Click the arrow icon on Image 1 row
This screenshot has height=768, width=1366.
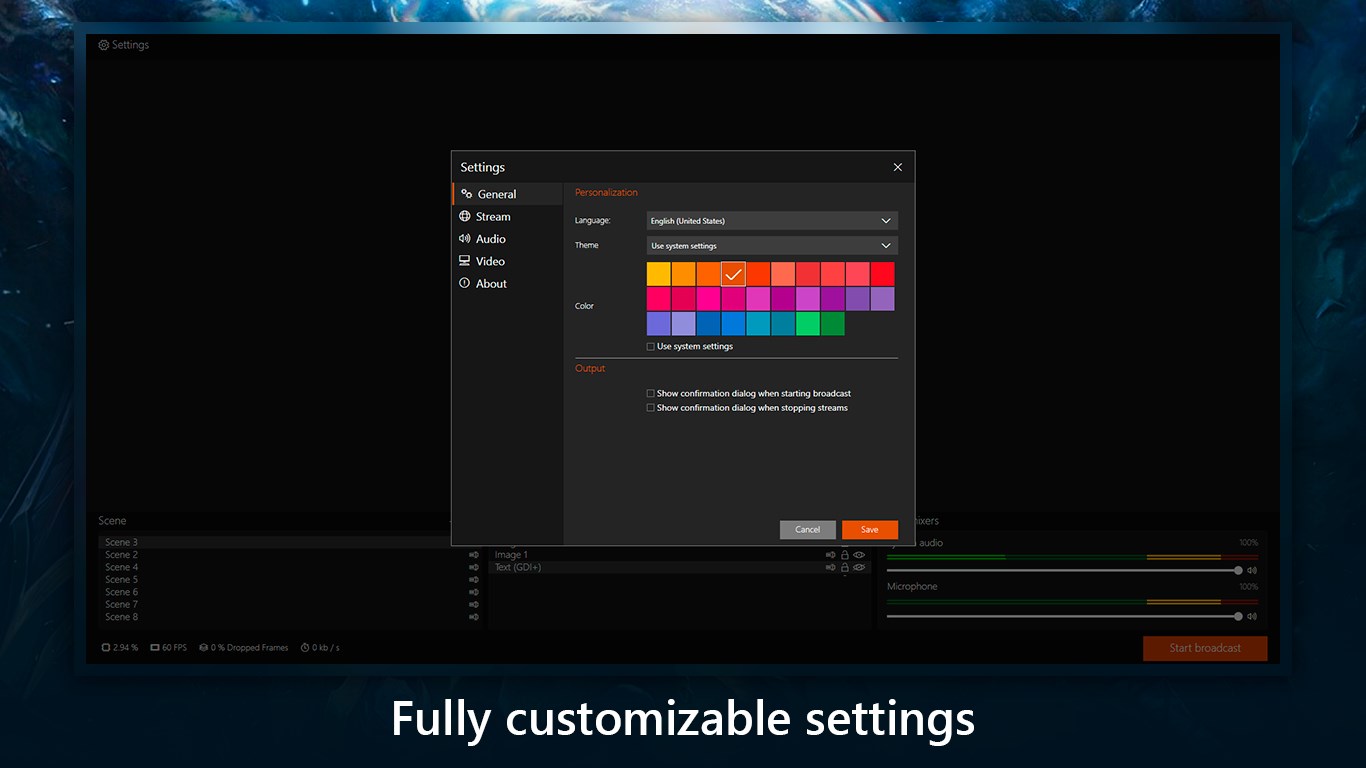(830, 555)
